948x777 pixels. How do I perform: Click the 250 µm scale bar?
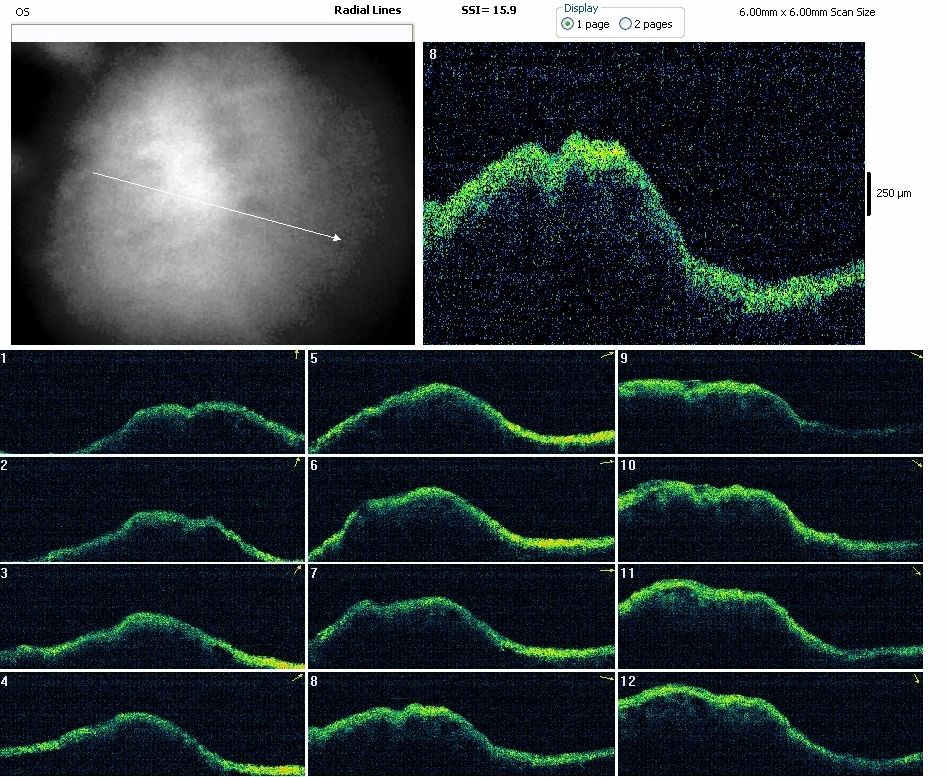(x=868, y=193)
